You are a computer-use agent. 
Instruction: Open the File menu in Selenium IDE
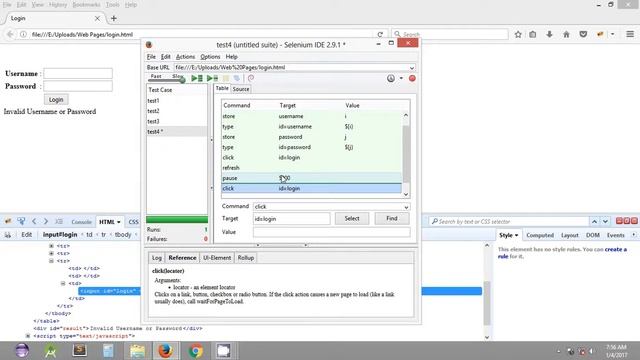tap(151, 57)
